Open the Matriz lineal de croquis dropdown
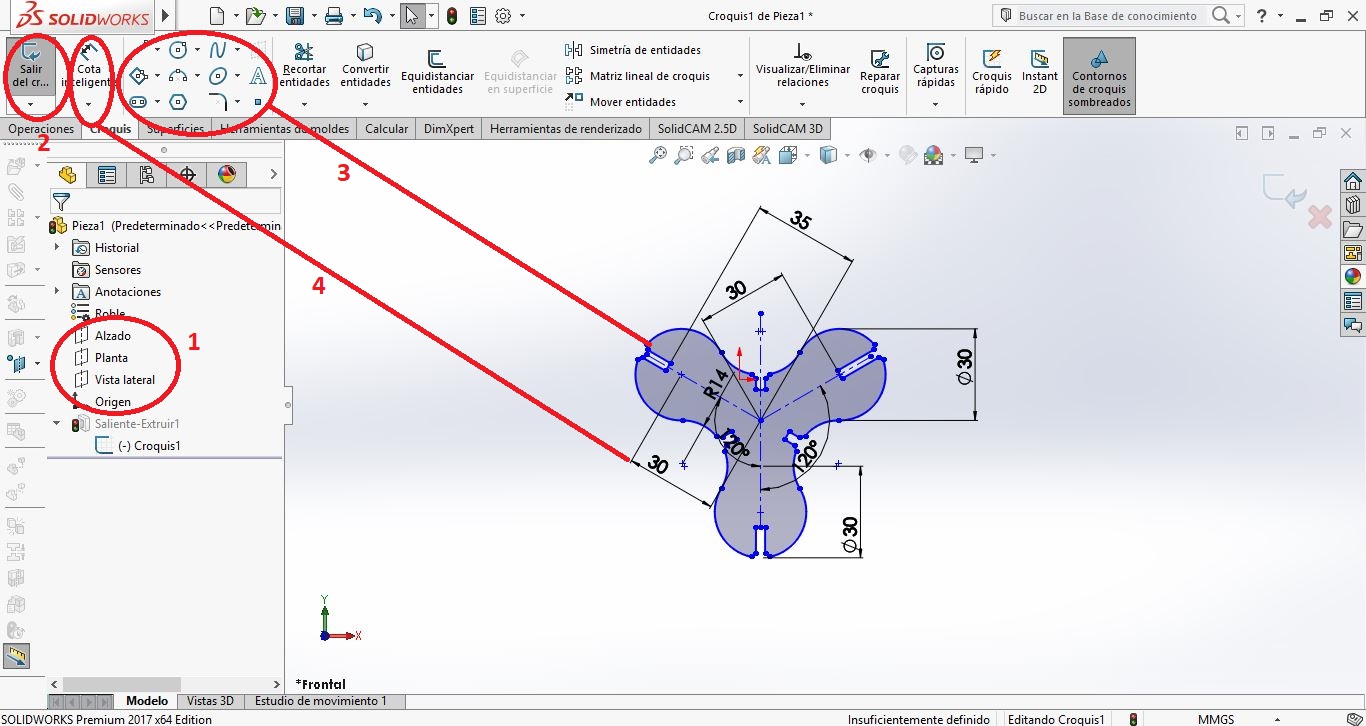 click(x=740, y=76)
